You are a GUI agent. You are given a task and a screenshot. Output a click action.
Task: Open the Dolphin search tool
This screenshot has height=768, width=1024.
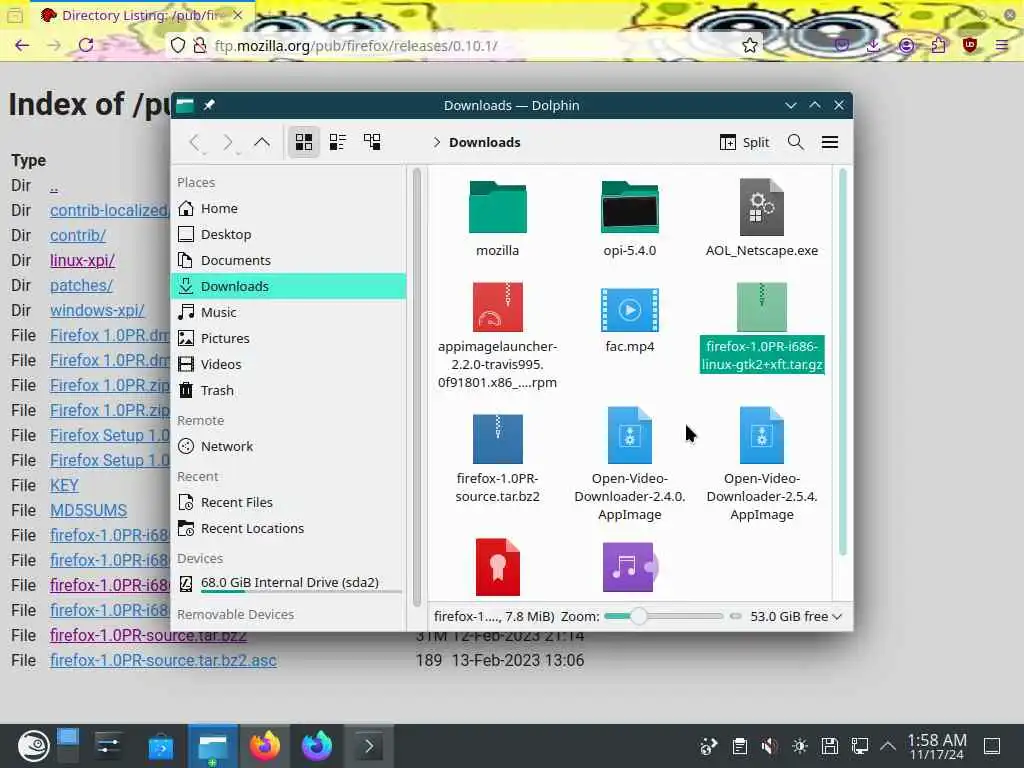(x=795, y=142)
